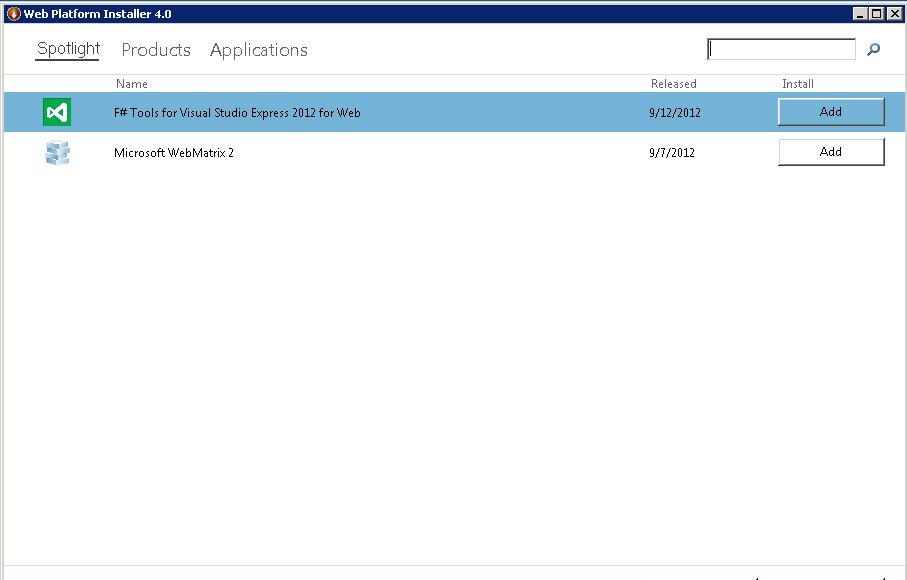907x580 pixels.
Task: Click the search magnifier icon
Action: (873, 48)
